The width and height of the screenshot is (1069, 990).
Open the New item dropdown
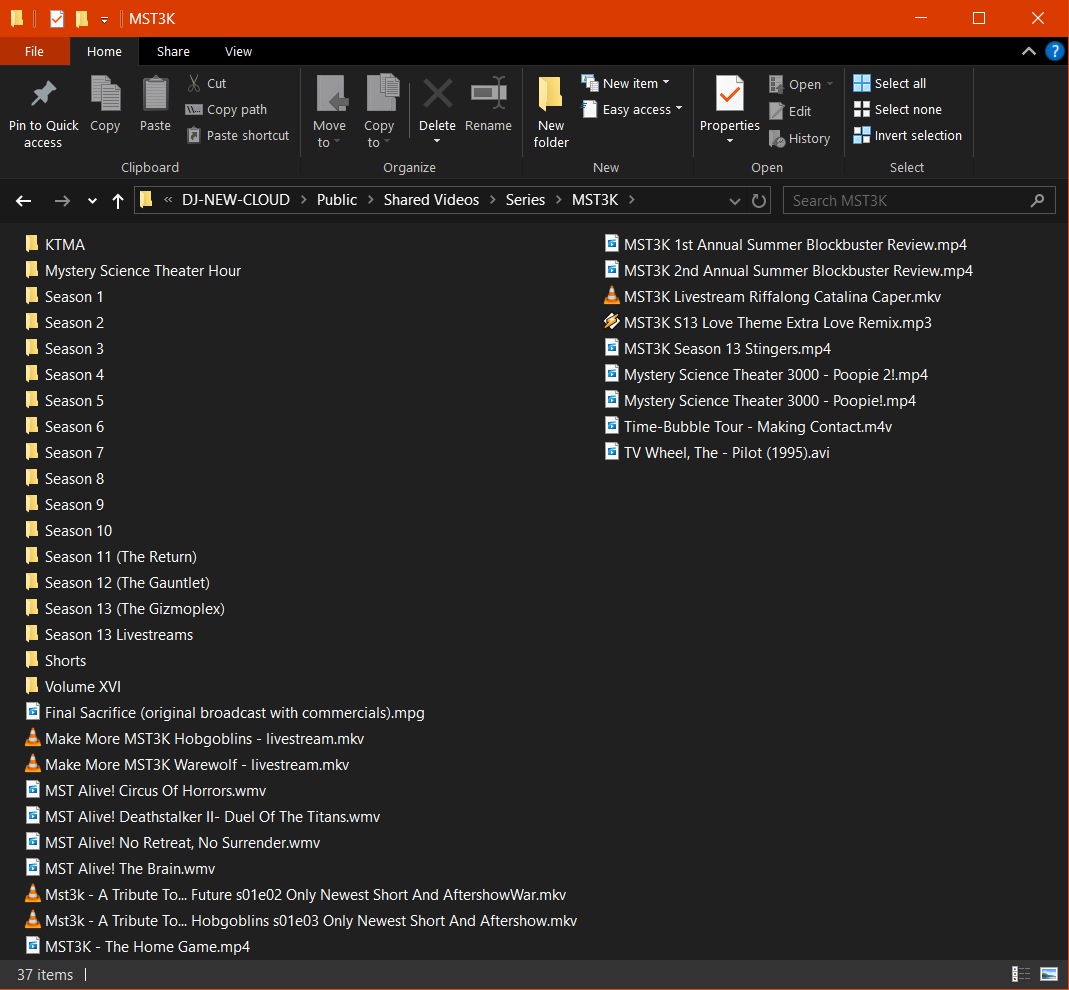point(626,83)
